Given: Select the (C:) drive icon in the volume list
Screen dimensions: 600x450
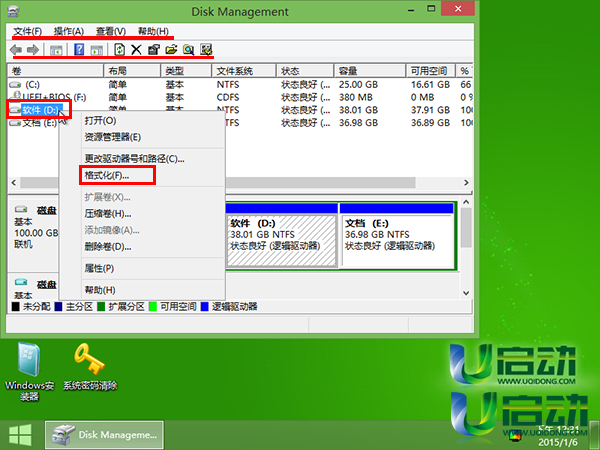Looking at the screenshot, I should click(x=15, y=85).
